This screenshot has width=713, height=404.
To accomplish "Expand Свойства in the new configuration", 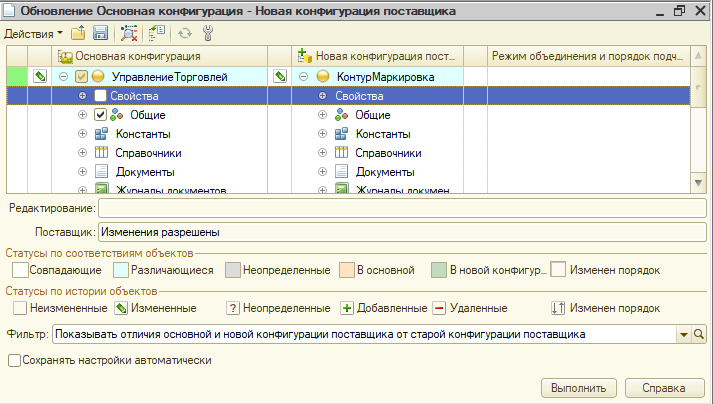I will click(x=322, y=96).
